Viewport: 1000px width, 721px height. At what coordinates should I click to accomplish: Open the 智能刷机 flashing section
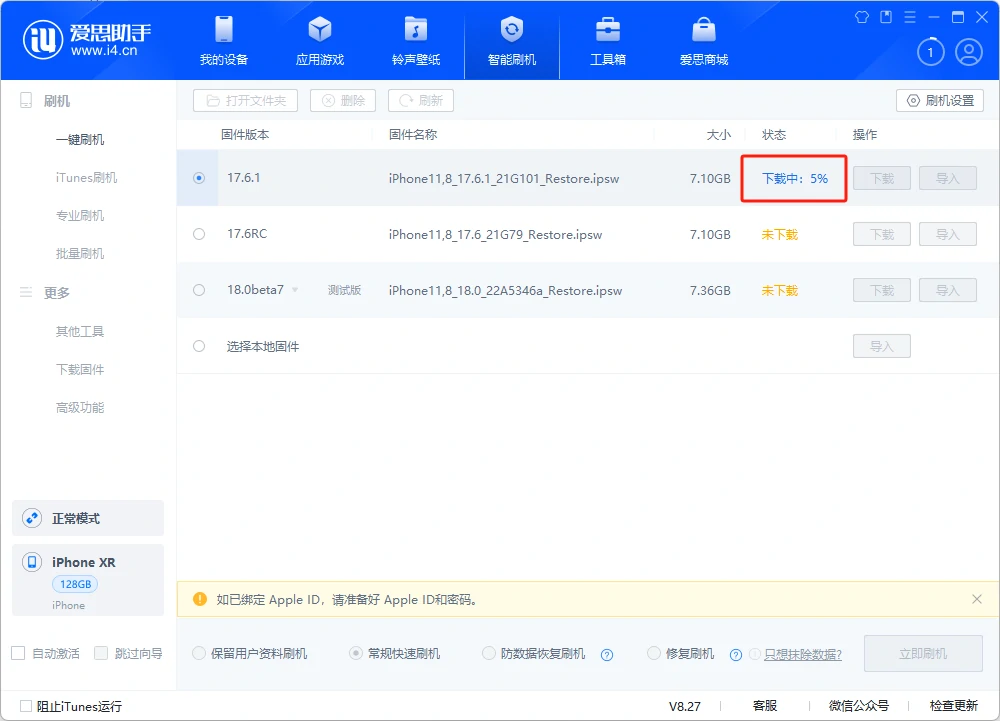coord(511,41)
